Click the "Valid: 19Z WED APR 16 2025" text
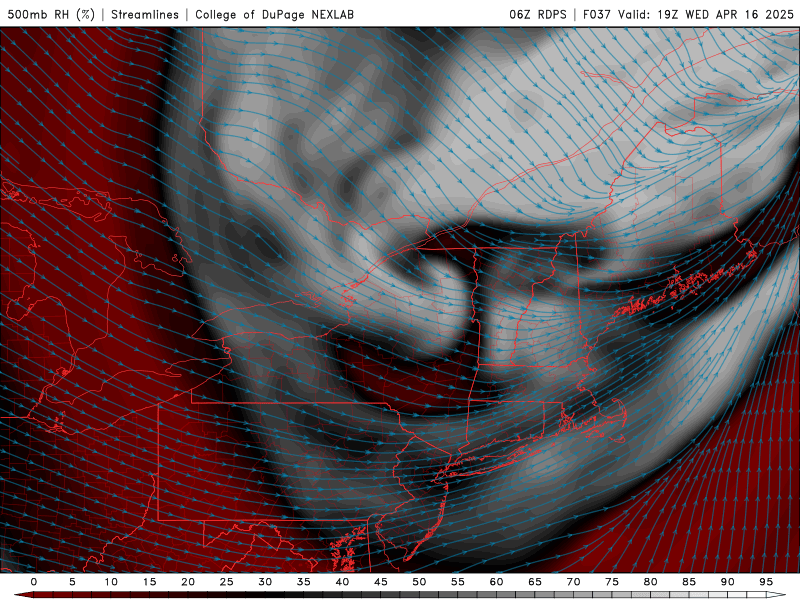The image size is (800, 600). click(x=706, y=14)
